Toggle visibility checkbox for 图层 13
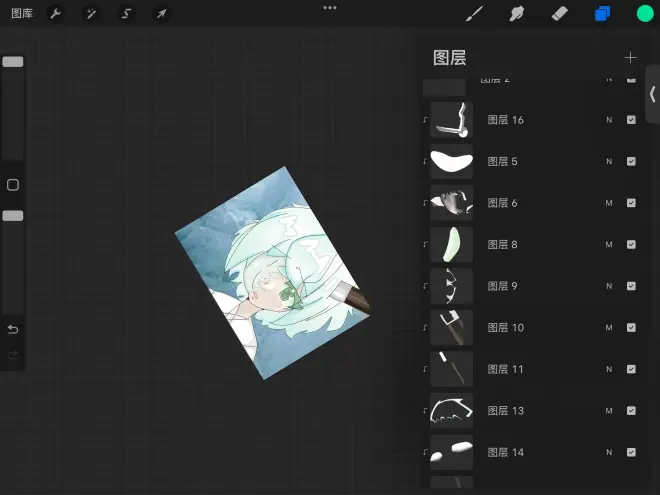The width and height of the screenshot is (660, 495). point(631,411)
